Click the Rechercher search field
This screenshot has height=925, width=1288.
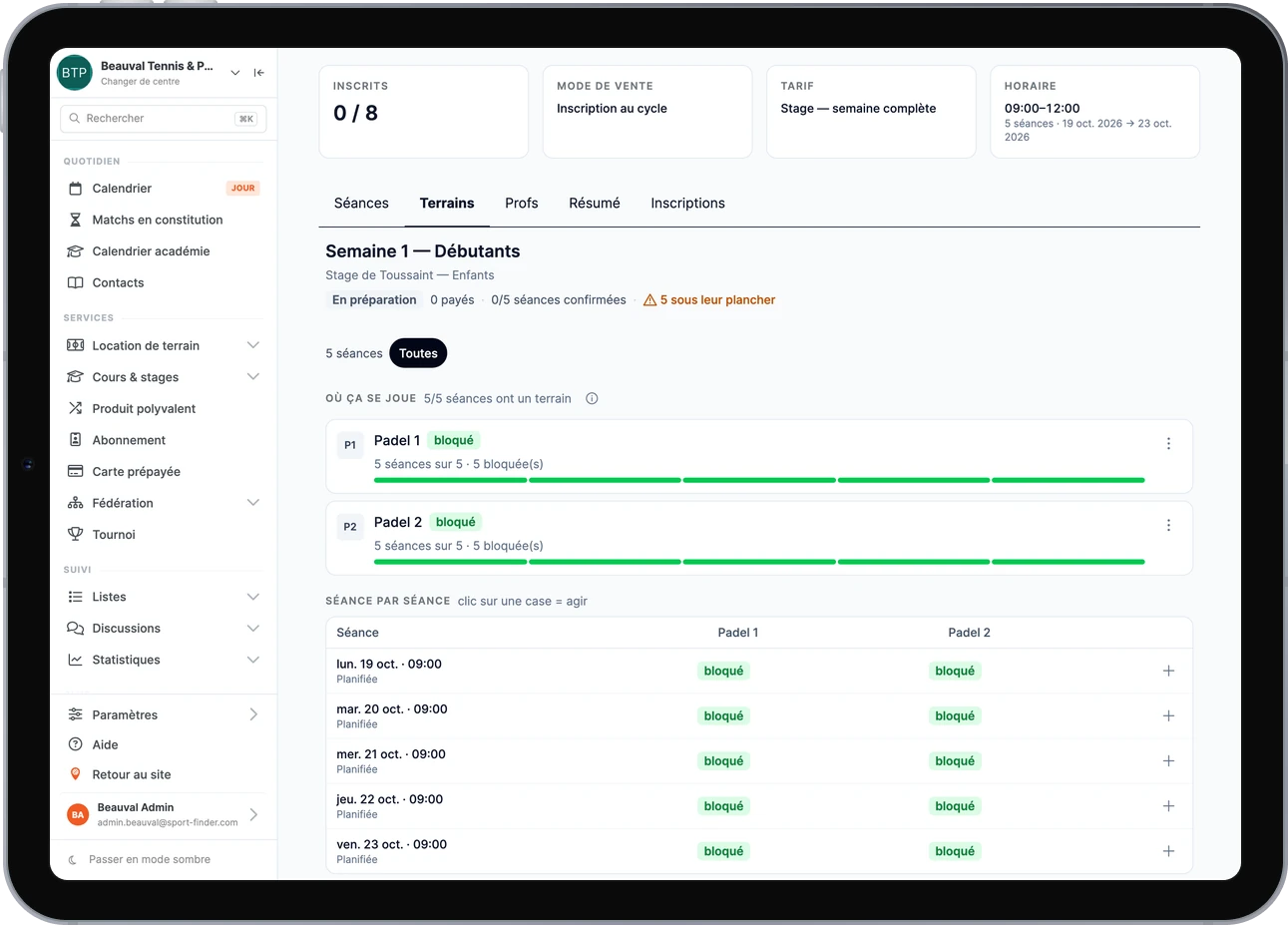[x=164, y=119]
